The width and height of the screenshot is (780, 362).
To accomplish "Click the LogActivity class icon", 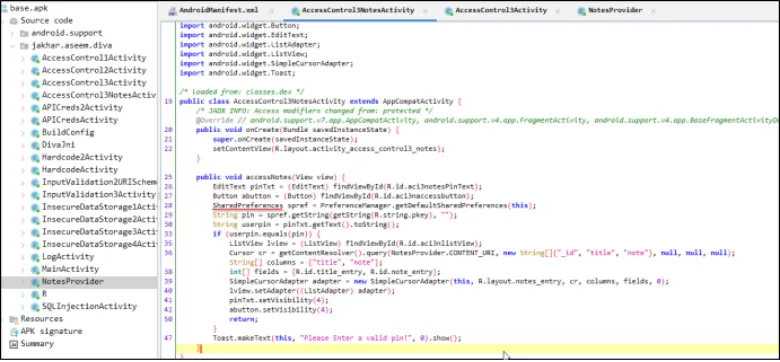I will click(x=35, y=257).
